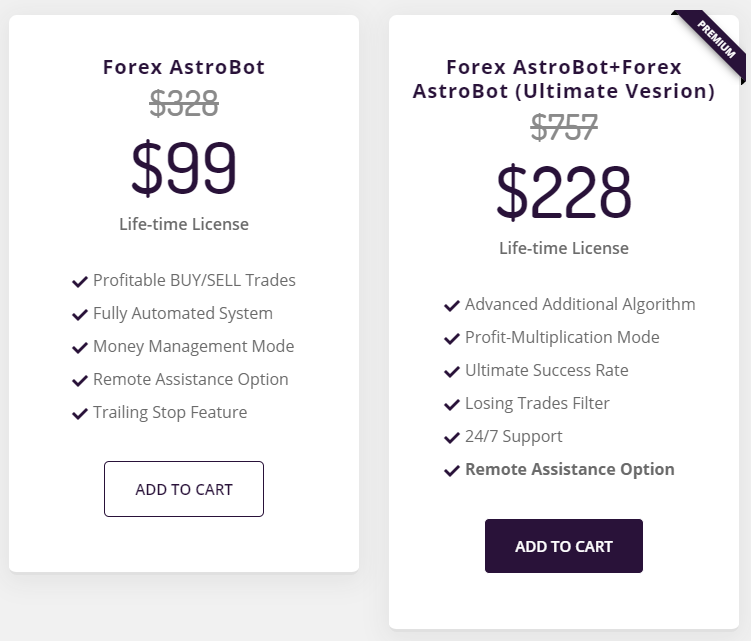This screenshot has height=641, width=751.
Task: Click checkmark next to Trailing Stop Feature
Action: pos(80,414)
